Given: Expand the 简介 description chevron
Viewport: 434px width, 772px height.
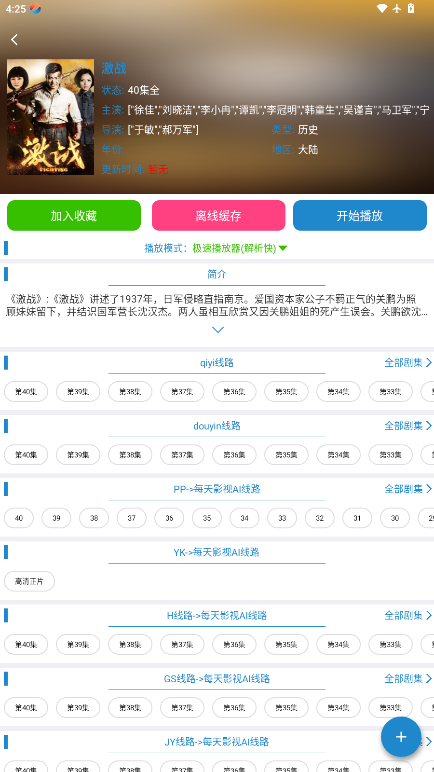Looking at the screenshot, I should [217, 330].
